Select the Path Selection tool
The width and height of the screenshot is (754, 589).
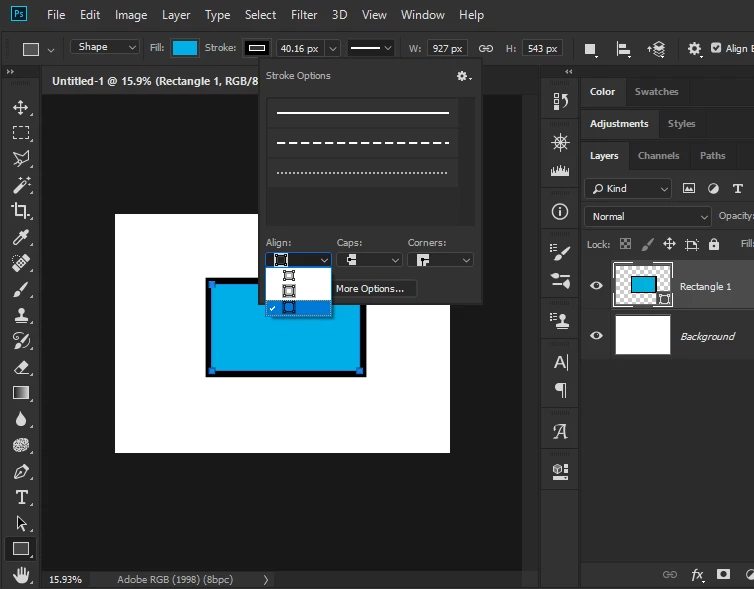pyautogui.click(x=21, y=523)
